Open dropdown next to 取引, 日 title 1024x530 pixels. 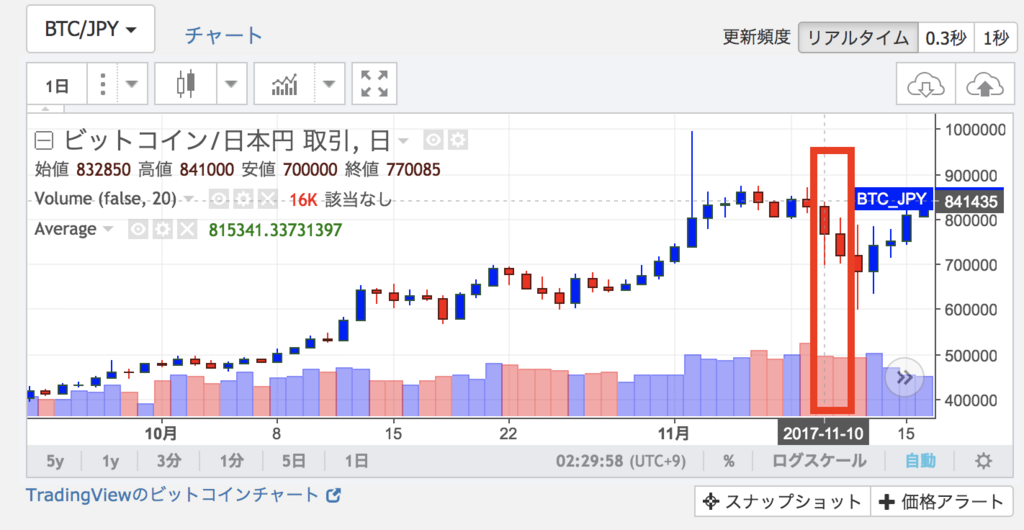403,140
